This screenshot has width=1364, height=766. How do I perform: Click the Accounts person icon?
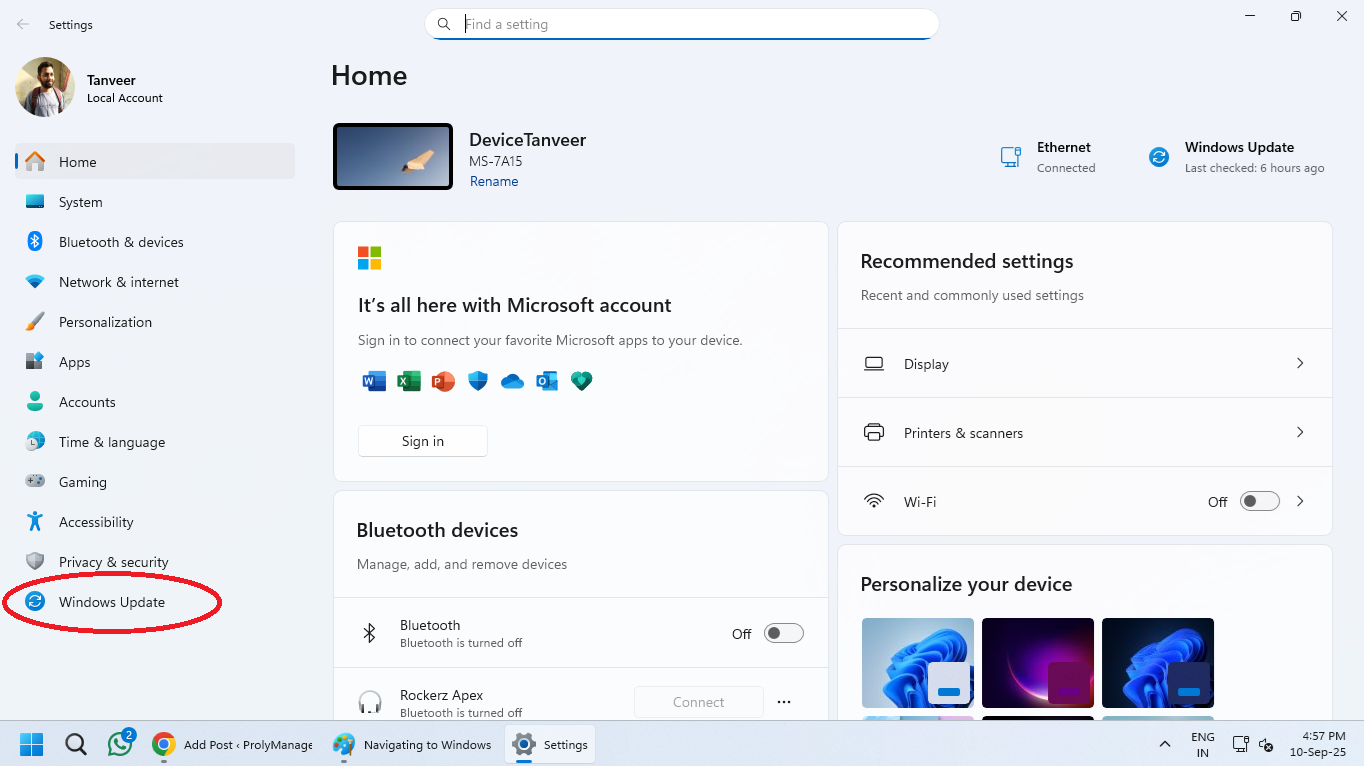35,401
